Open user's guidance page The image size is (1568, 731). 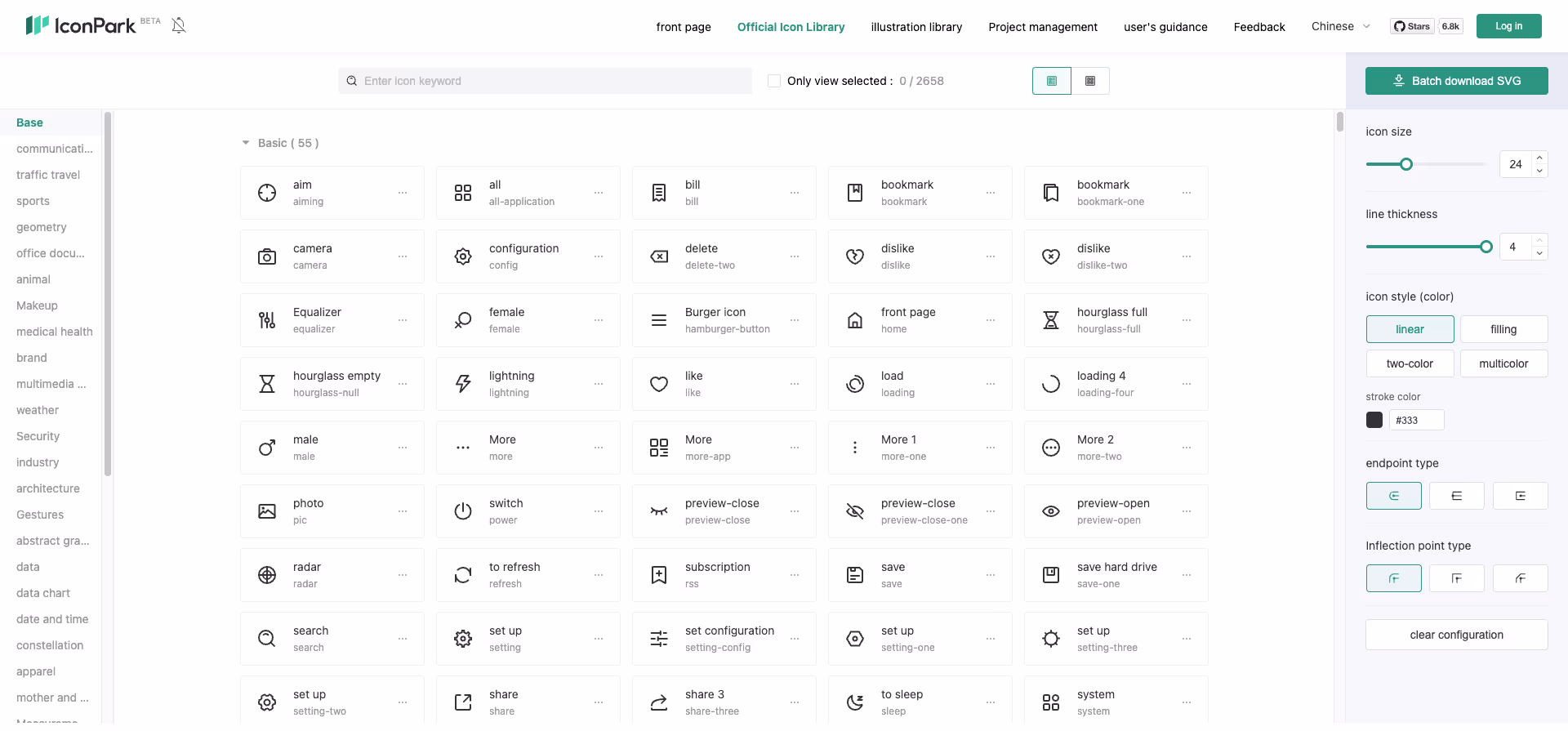pos(1165,27)
